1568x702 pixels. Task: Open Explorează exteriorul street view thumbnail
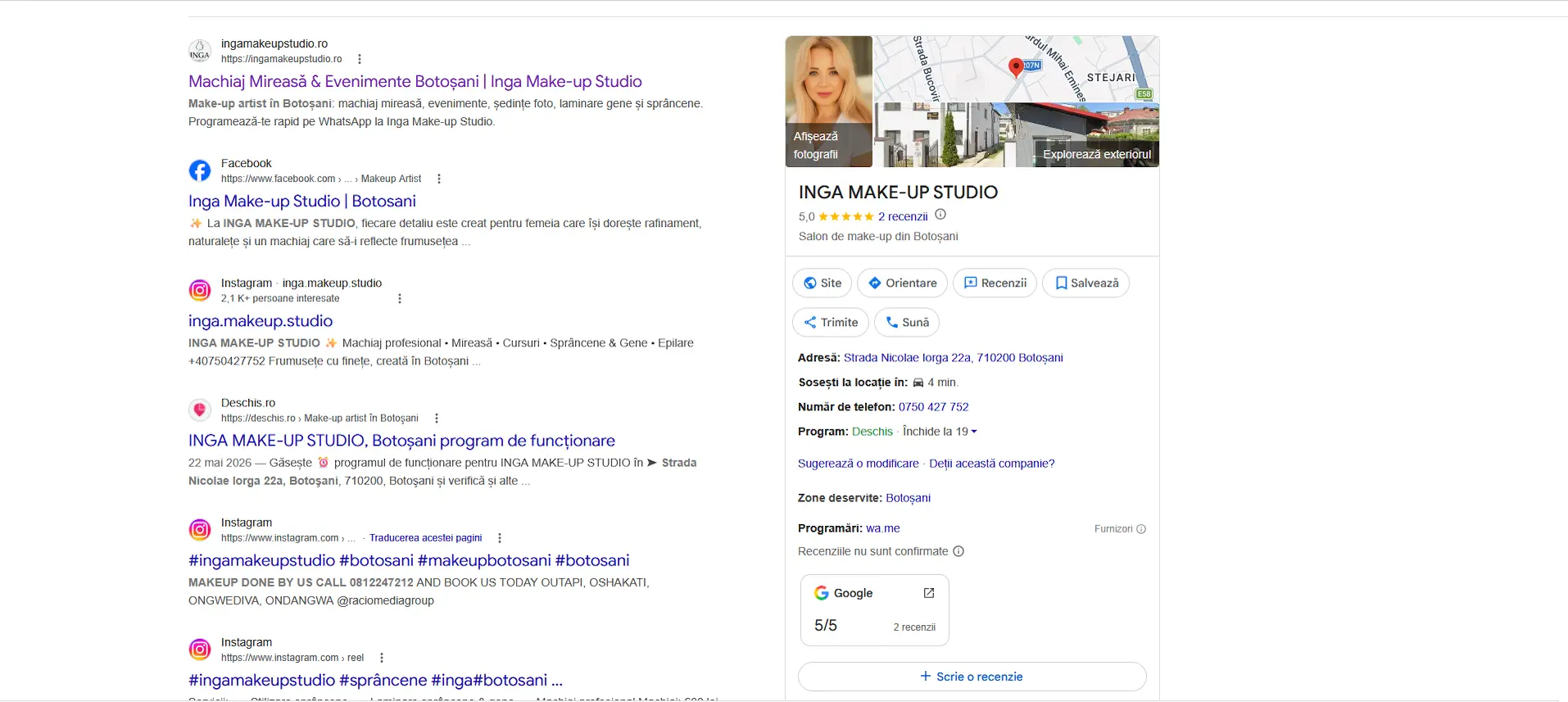tap(1017, 135)
